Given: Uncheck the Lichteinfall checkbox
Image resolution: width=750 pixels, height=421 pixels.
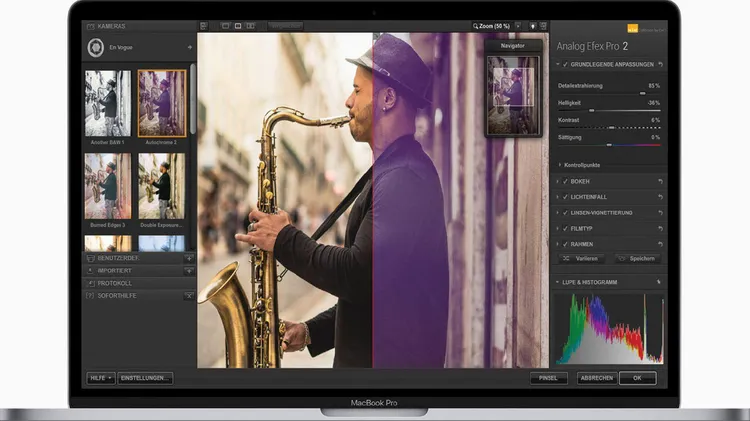Looking at the screenshot, I should (565, 197).
